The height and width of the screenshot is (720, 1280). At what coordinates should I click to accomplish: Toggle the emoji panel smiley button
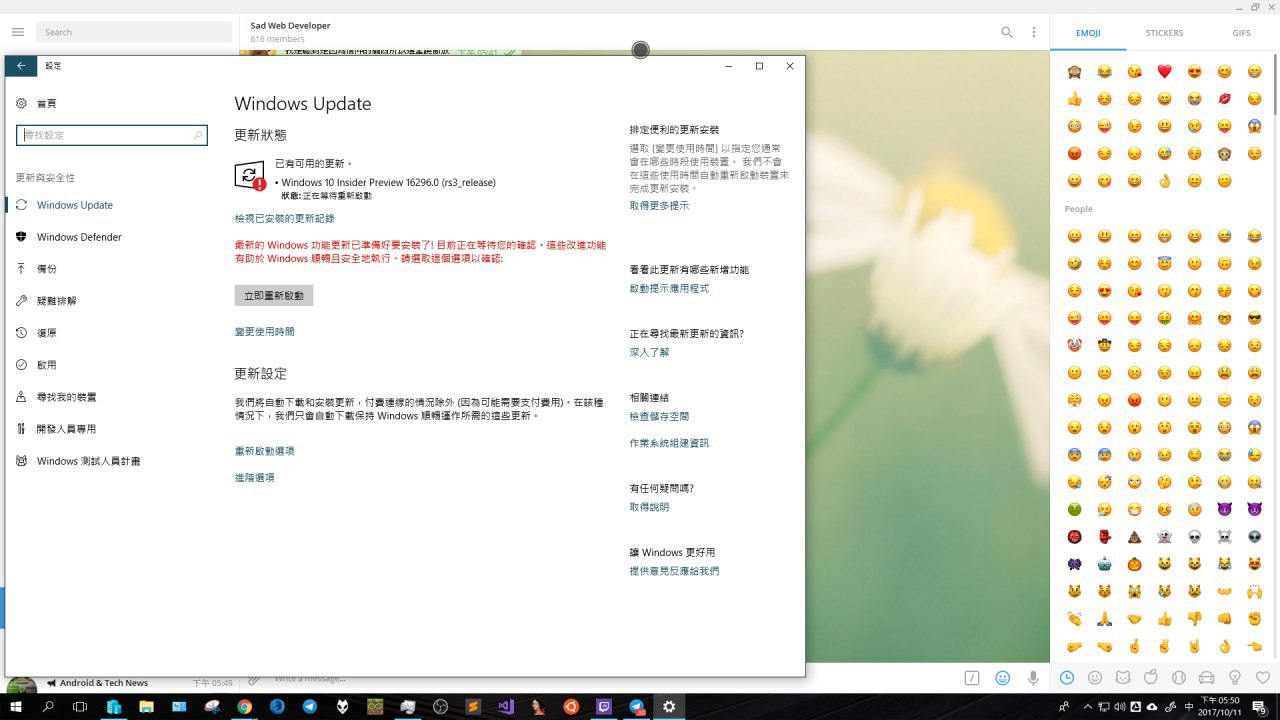tap(1002, 678)
